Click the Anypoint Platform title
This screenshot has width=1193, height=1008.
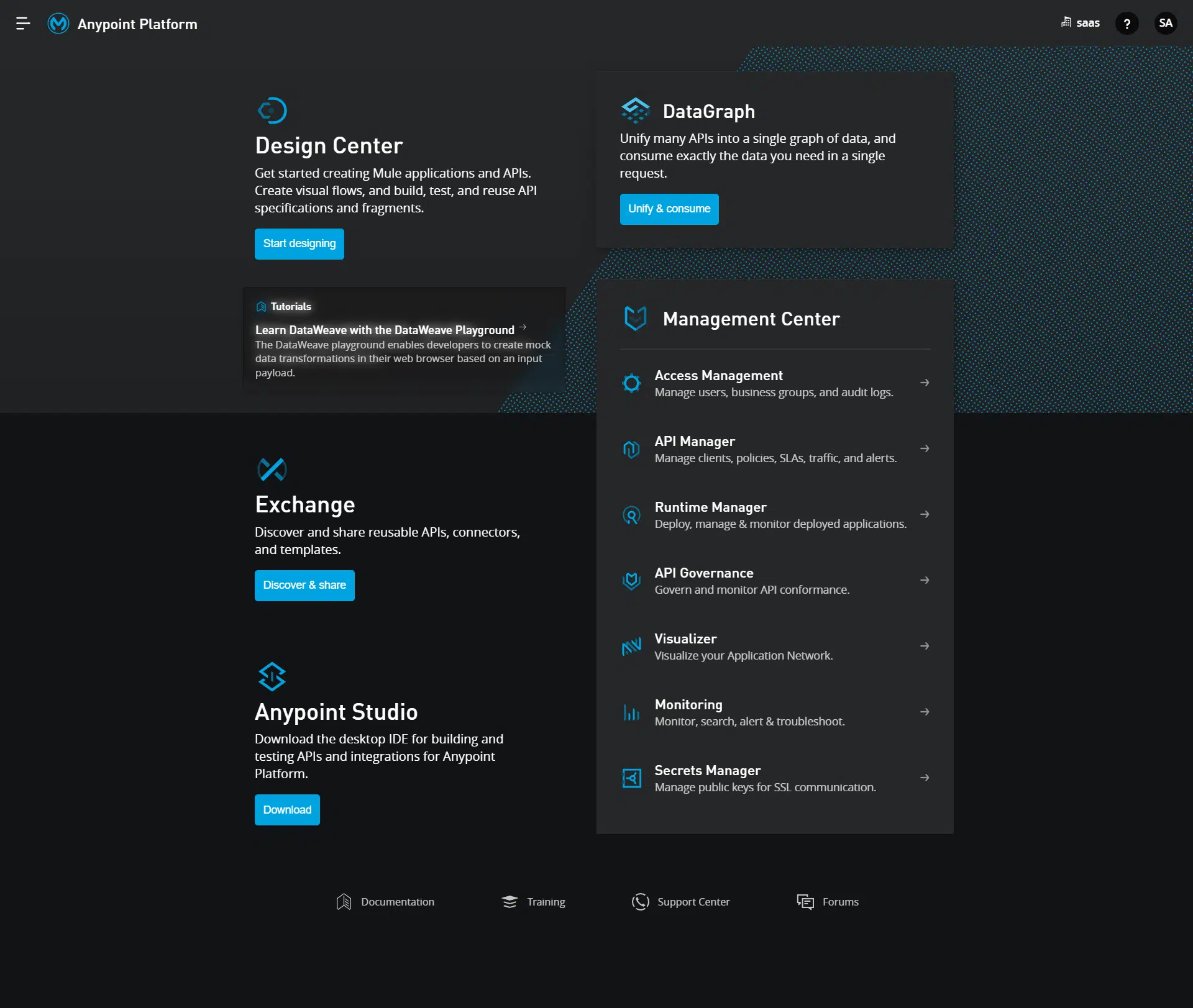point(137,24)
